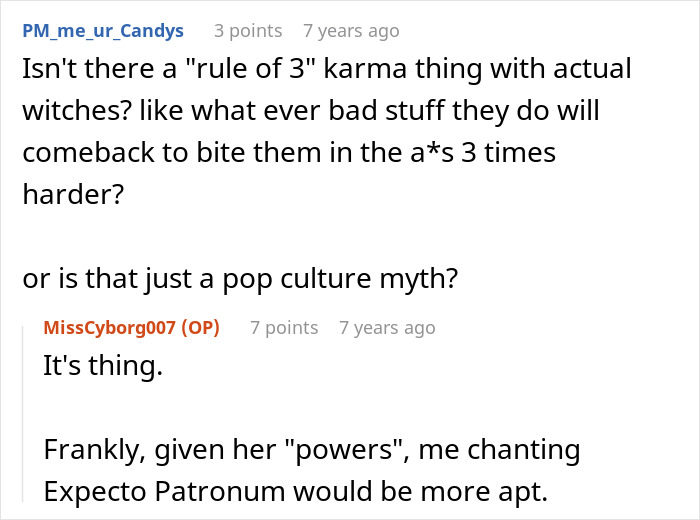
Task: Click the "or is that just a pop" text
Action: [x=240, y=280]
